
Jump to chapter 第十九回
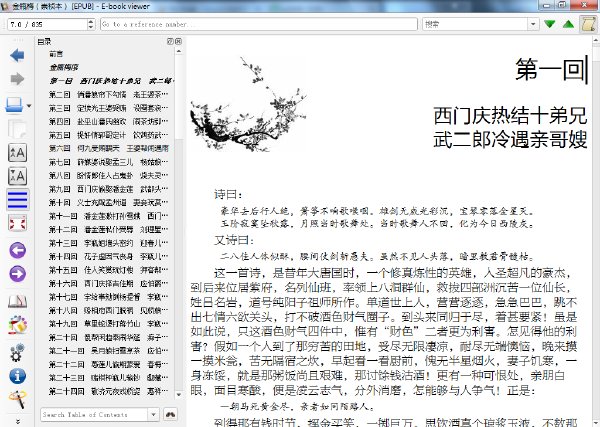coord(108,323)
